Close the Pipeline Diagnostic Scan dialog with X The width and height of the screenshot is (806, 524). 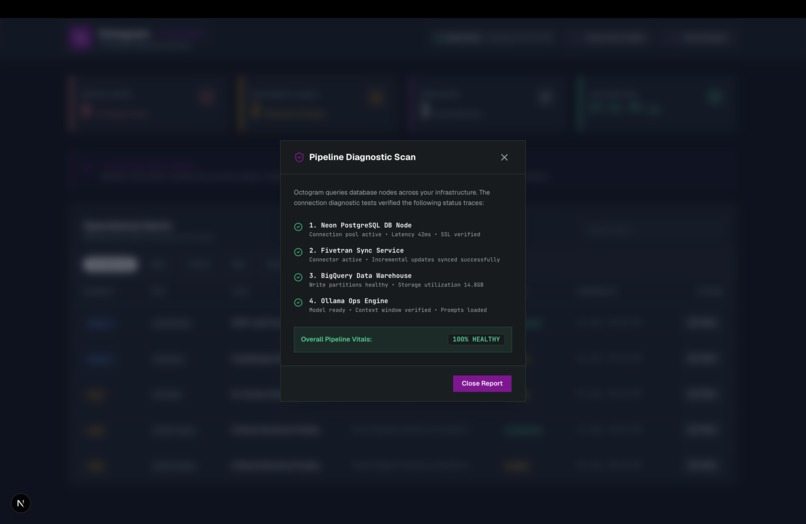coord(504,157)
